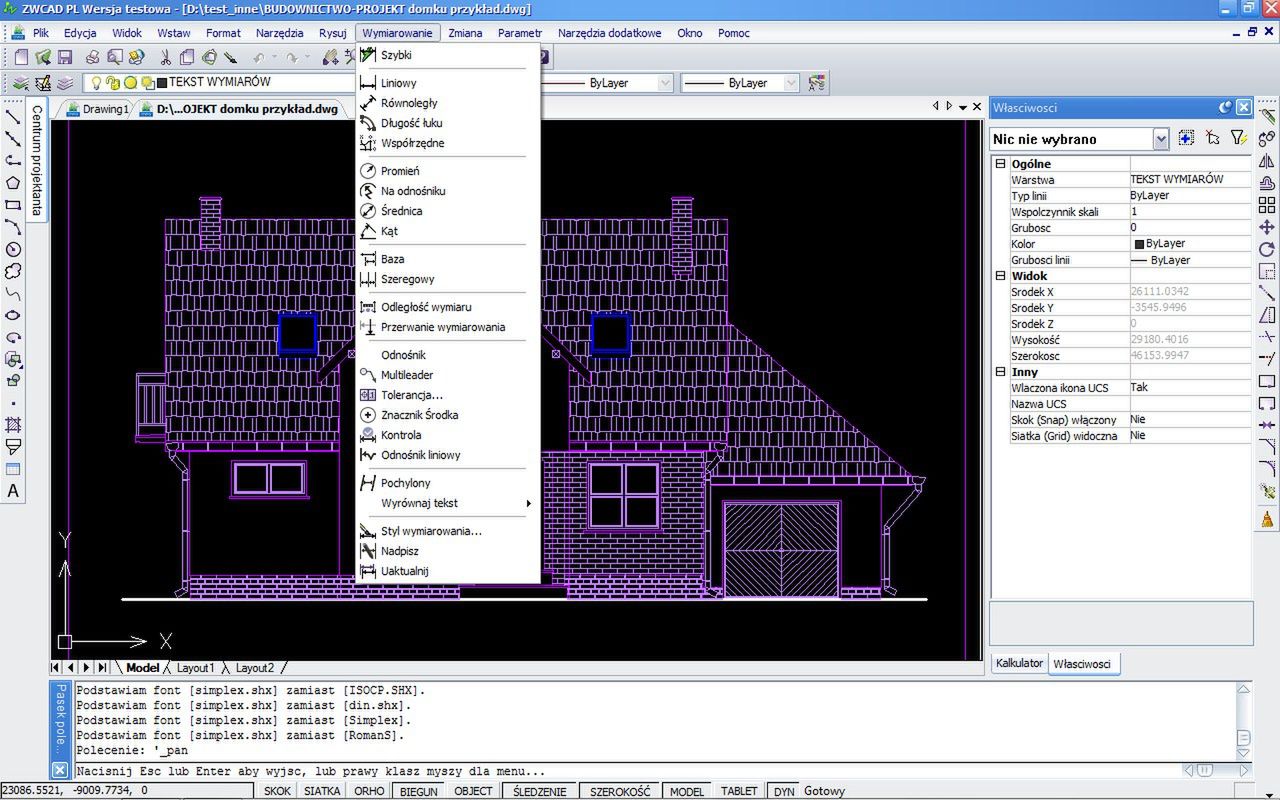Open Print Preview magnifier icon
Viewport: 1280px width, 800px height.
point(115,58)
